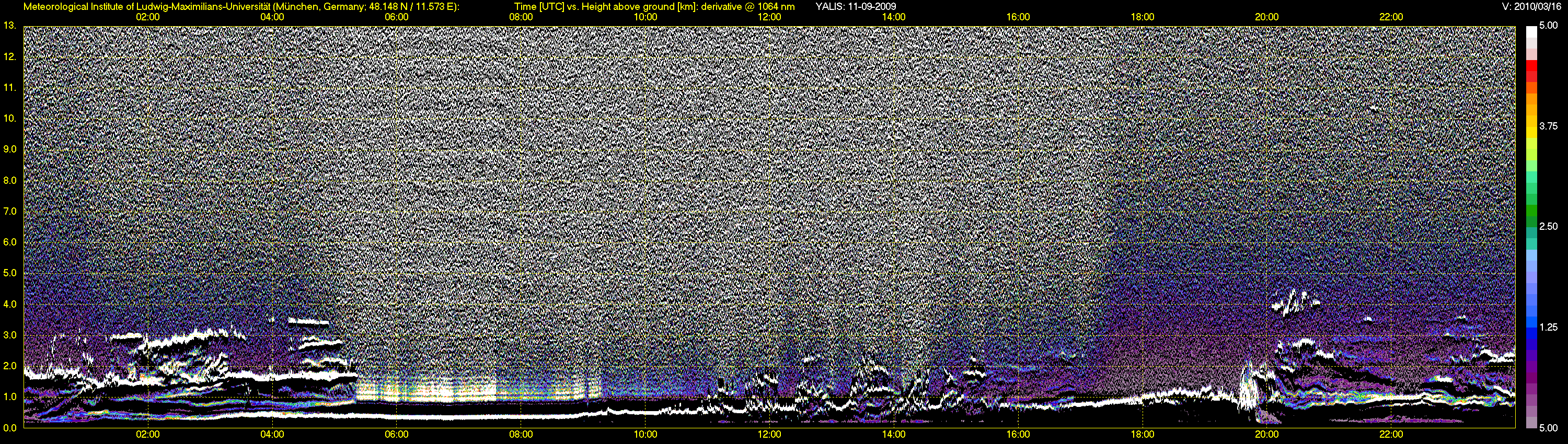1568x444 pixels.
Task: Click the 12:00 label on the top time axis
Action: [769, 17]
